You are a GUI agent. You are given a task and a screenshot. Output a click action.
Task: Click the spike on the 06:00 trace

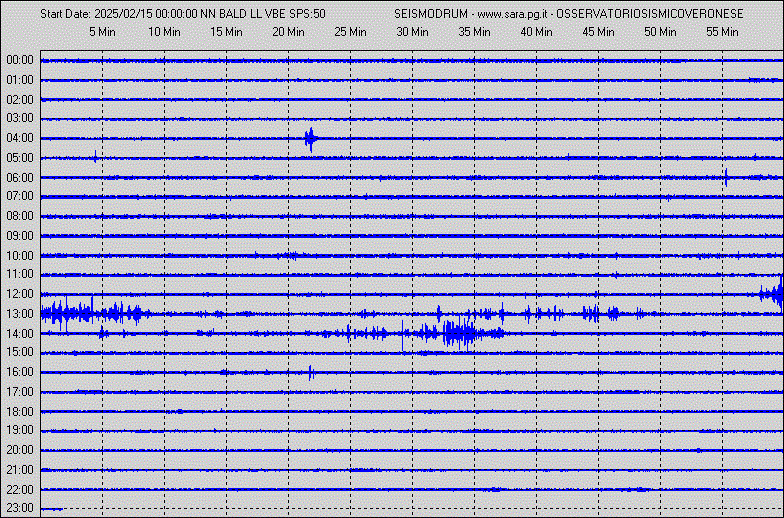pyautogui.click(x=726, y=177)
